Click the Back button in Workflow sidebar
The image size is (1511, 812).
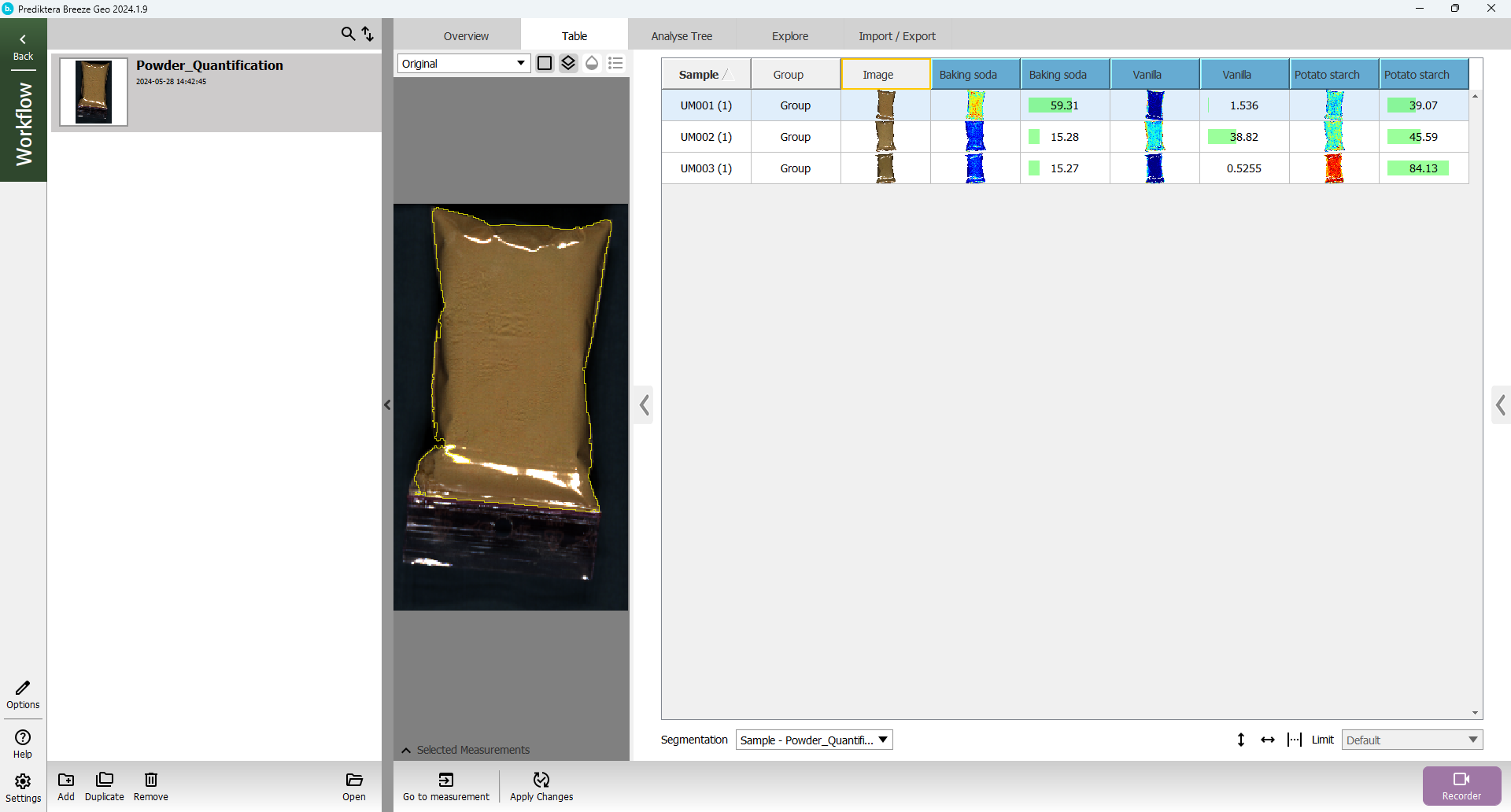pyautogui.click(x=23, y=46)
